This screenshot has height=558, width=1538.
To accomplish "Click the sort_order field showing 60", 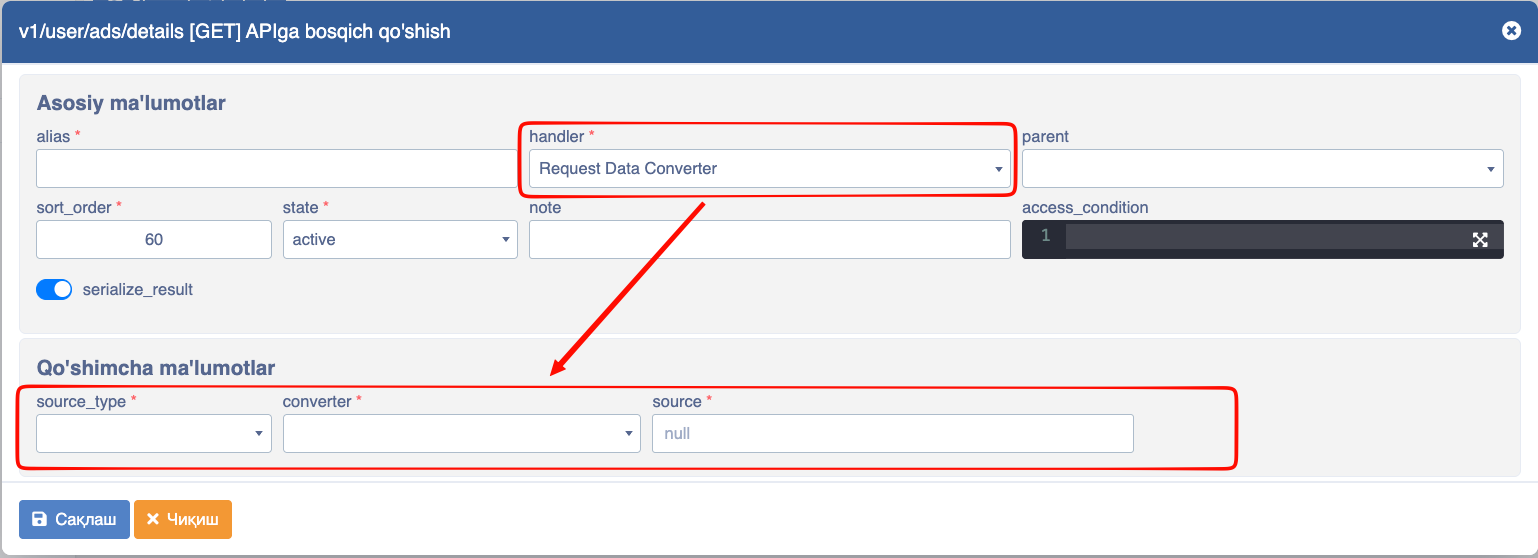I will pyautogui.click(x=154, y=240).
